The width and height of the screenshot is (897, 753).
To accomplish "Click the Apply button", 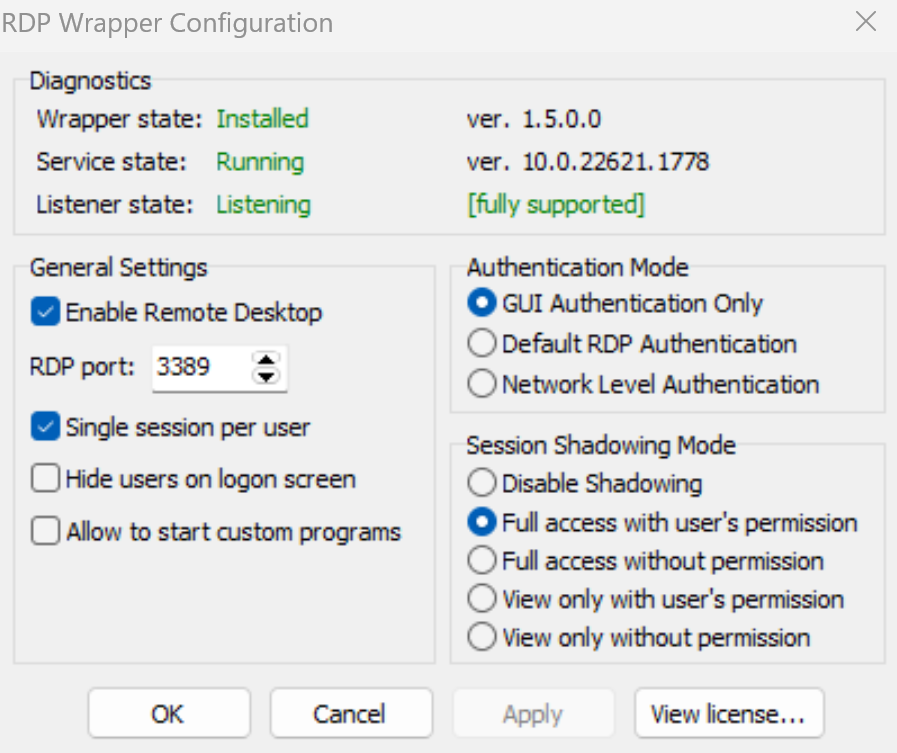I will click(532, 713).
